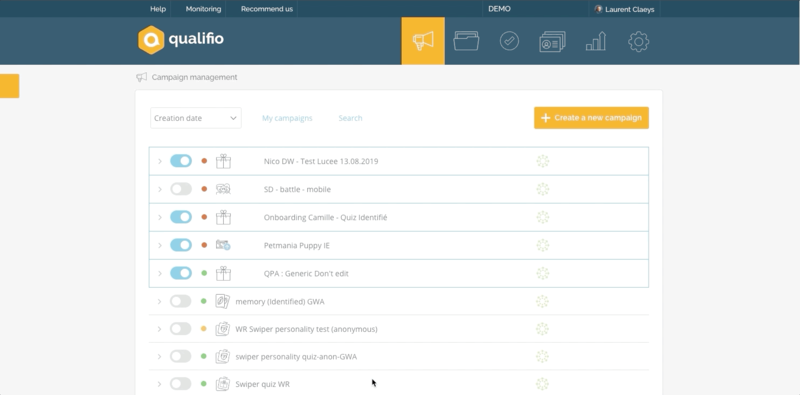Click the loading spinner on memory GWA row
Viewport: 800px width, 395px height.
point(542,301)
